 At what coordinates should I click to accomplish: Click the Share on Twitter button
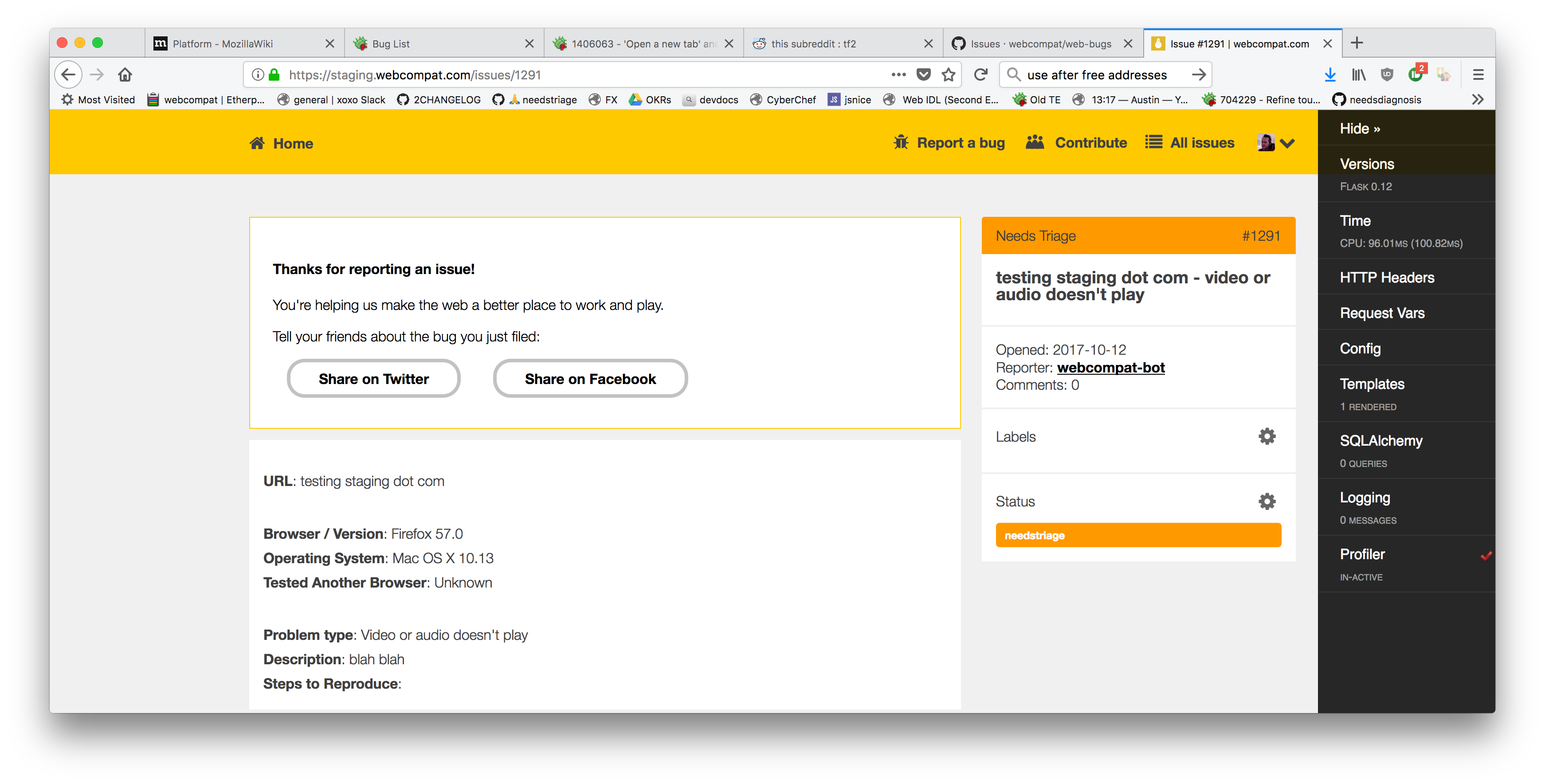tap(373, 378)
